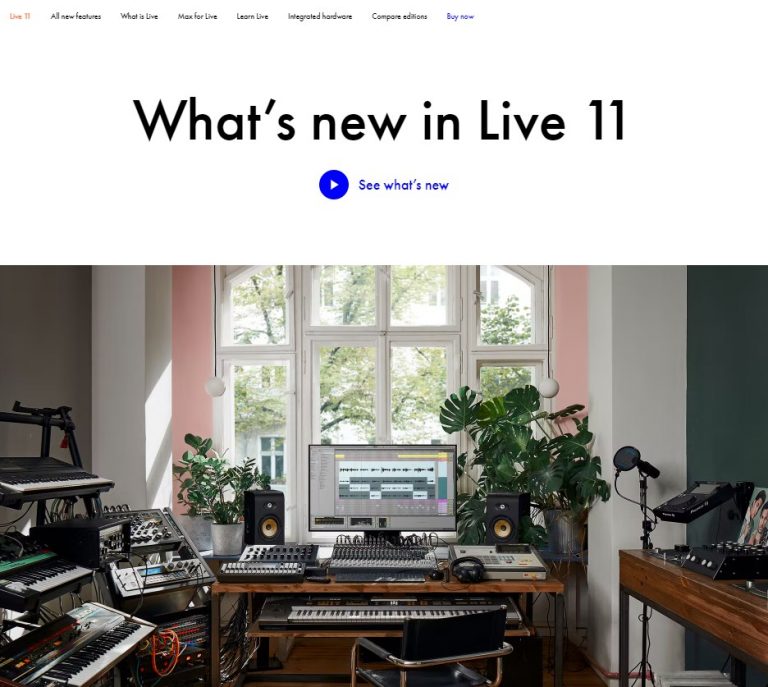
Task: Click the See what's new text link
Action: coord(403,185)
